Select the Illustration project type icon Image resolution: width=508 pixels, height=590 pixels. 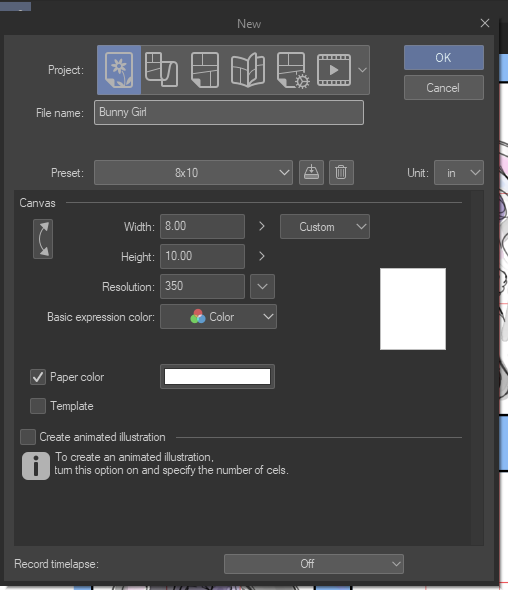click(x=119, y=70)
